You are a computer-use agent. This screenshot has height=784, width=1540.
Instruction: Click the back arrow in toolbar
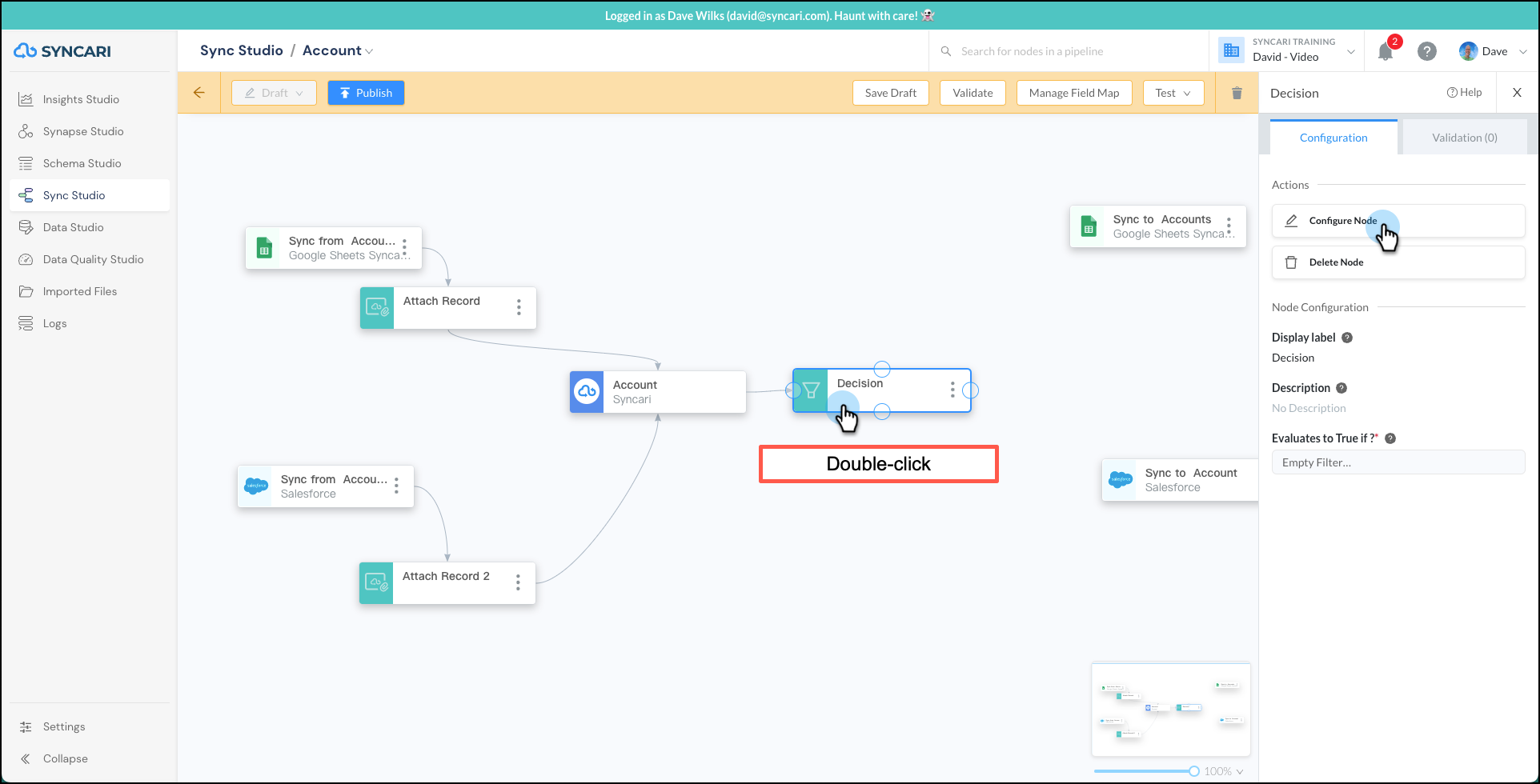199,93
